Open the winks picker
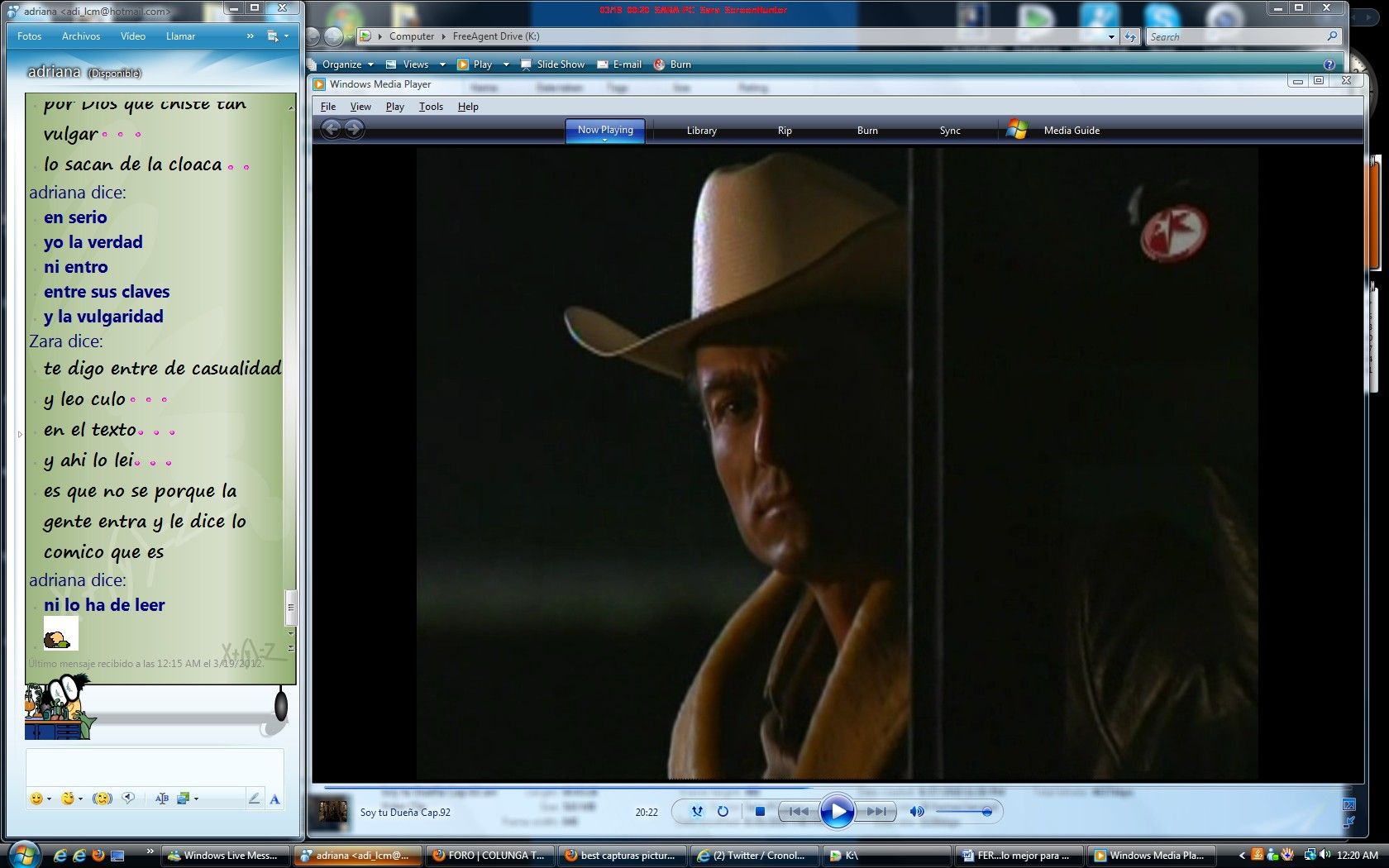The image size is (1389, 868). click(68, 799)
